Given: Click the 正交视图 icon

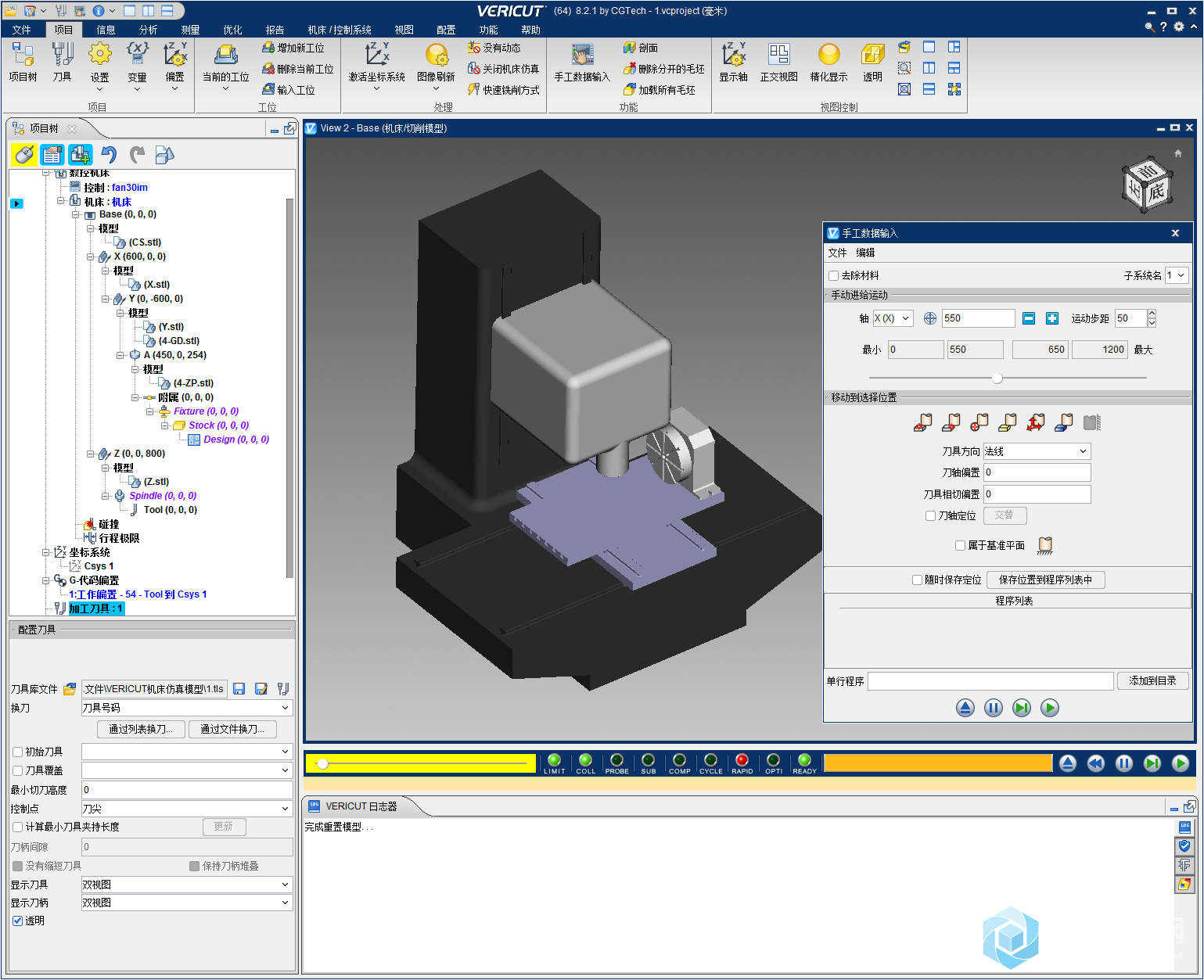Looking at the screenshot, I should click(x=778, y=63).
